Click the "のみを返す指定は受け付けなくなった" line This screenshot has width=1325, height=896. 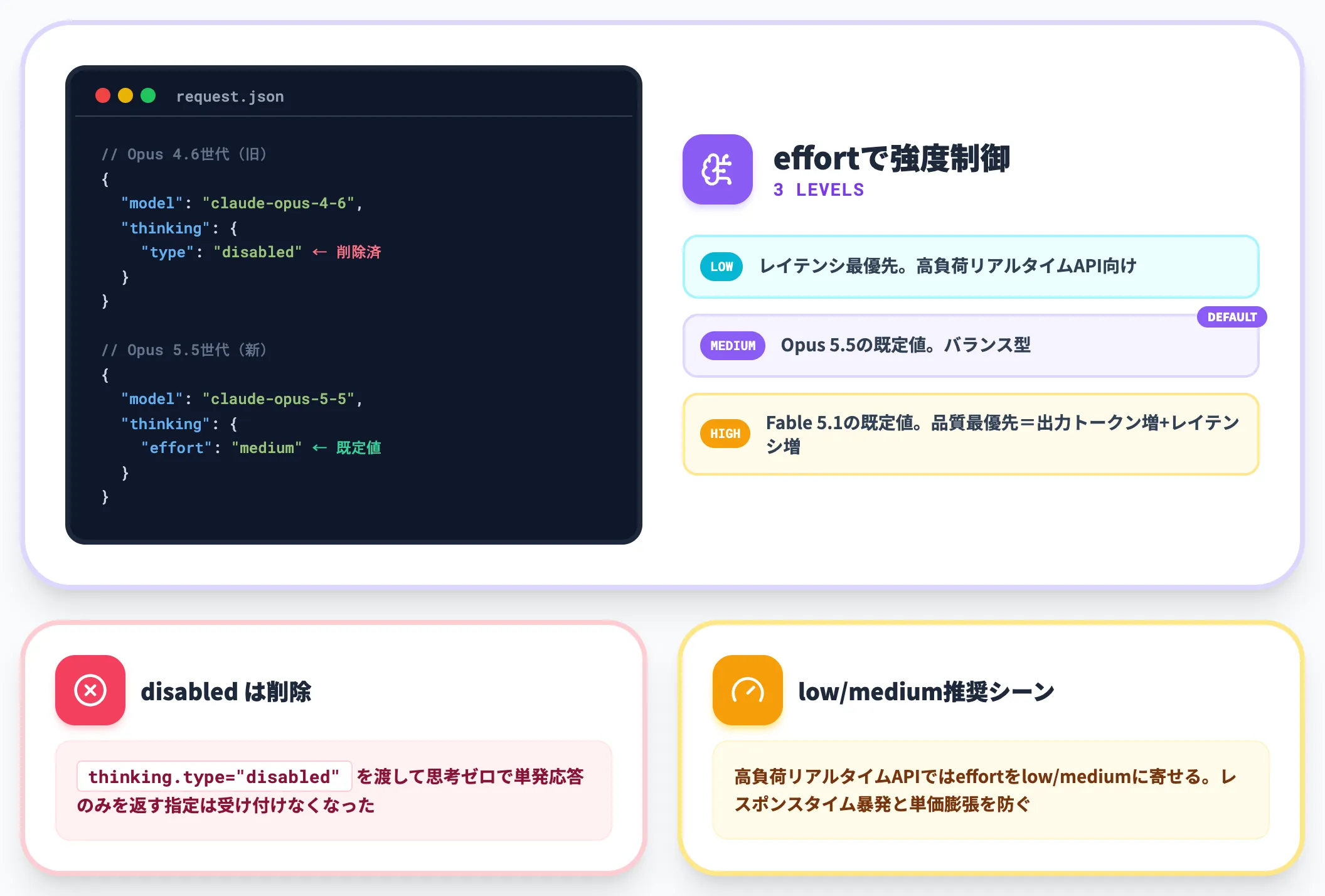pos(226,805)
